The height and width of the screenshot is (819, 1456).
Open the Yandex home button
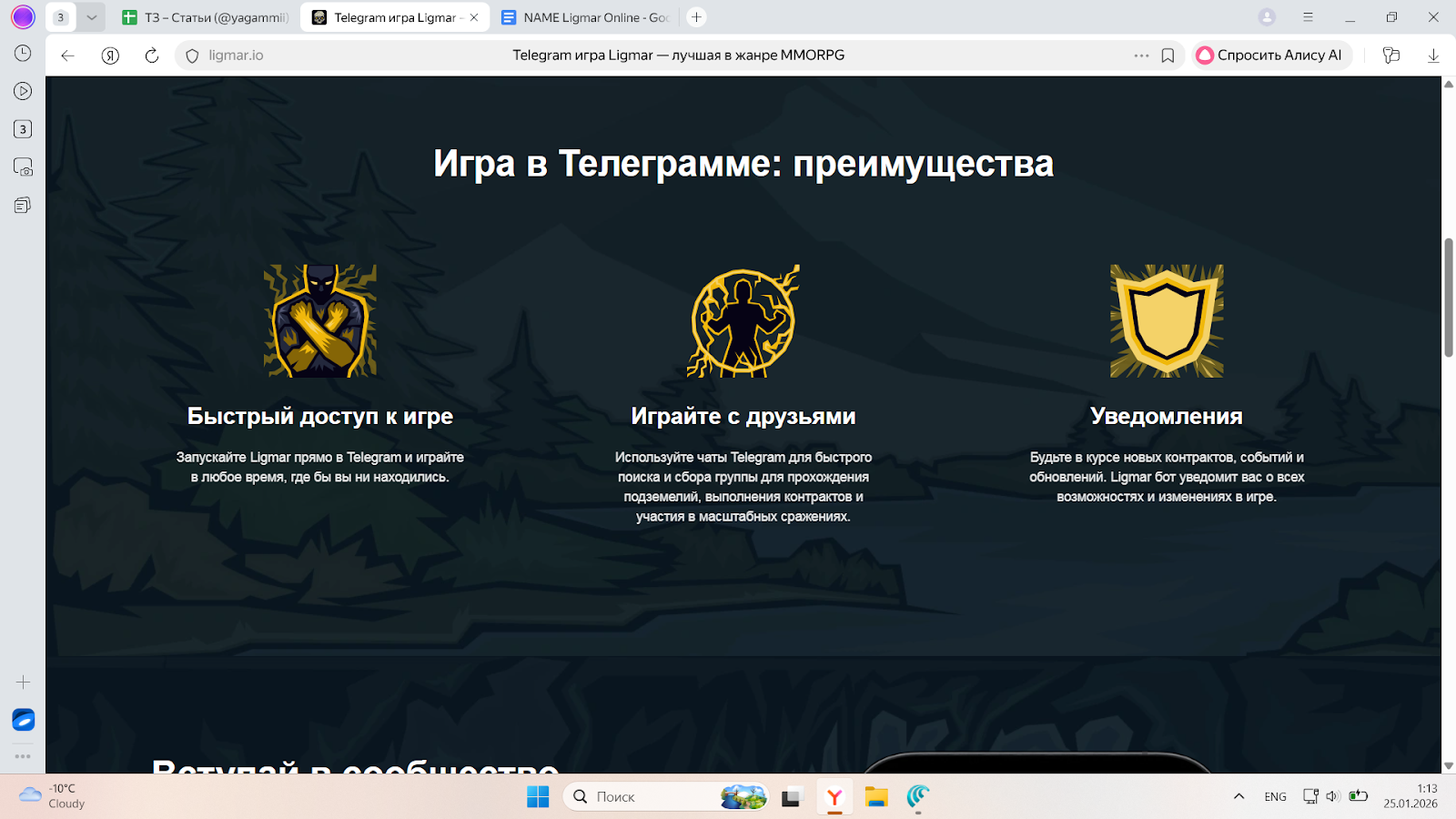(110, 56)
